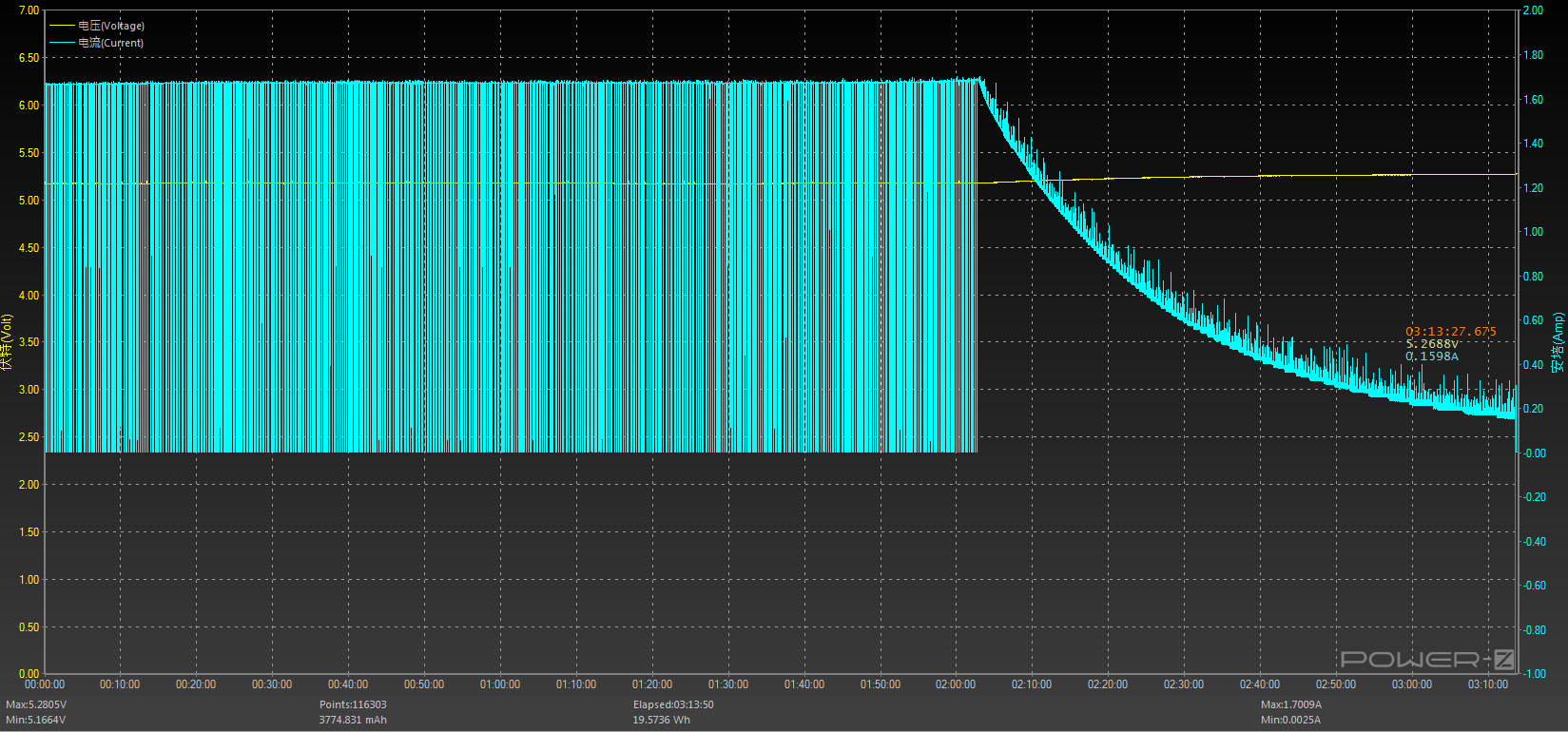Select the 伏特(Volt) left axis title
Viewport: 1568px width, 732px height.
coord(8,341)
